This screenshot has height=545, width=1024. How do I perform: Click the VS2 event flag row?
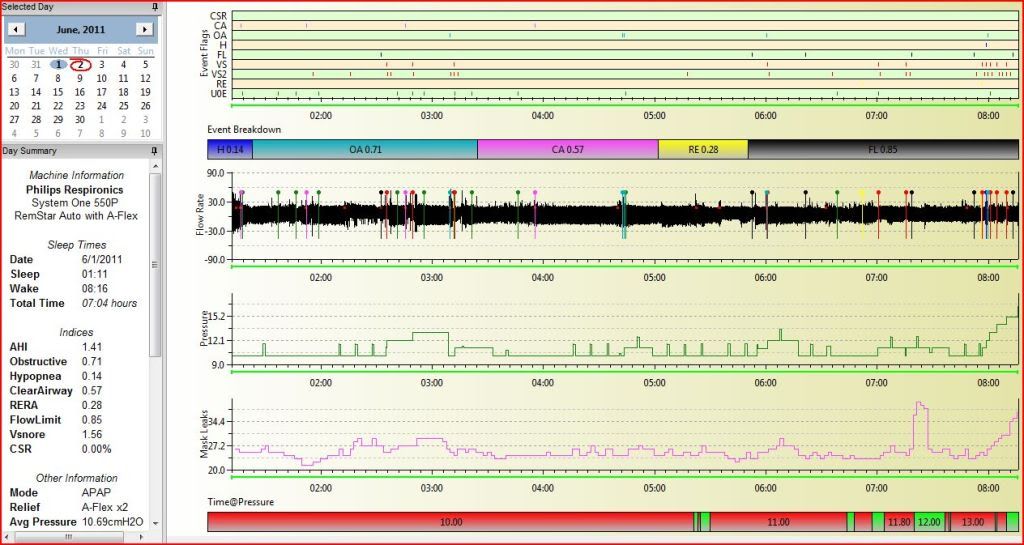[x=625, y=74]
